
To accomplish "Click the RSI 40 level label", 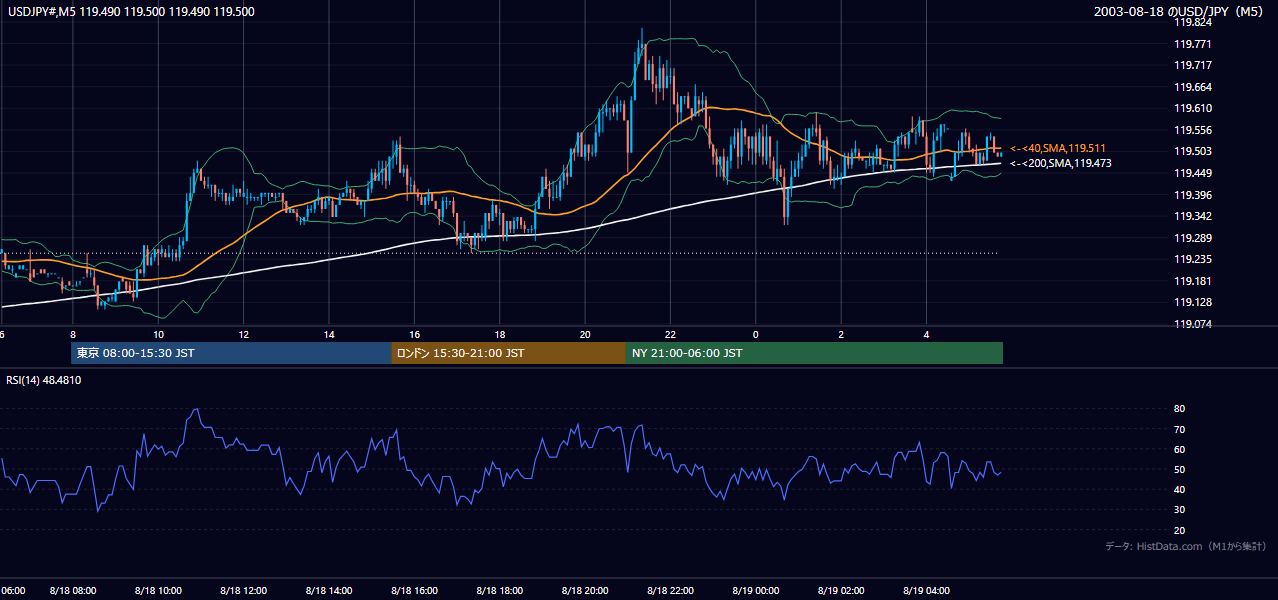I will (1180, 490).
